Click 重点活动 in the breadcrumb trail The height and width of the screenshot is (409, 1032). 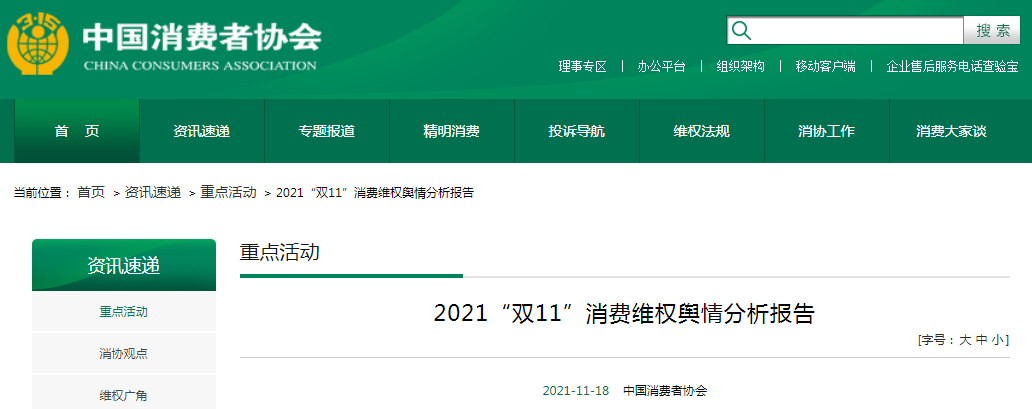[228, 192]
